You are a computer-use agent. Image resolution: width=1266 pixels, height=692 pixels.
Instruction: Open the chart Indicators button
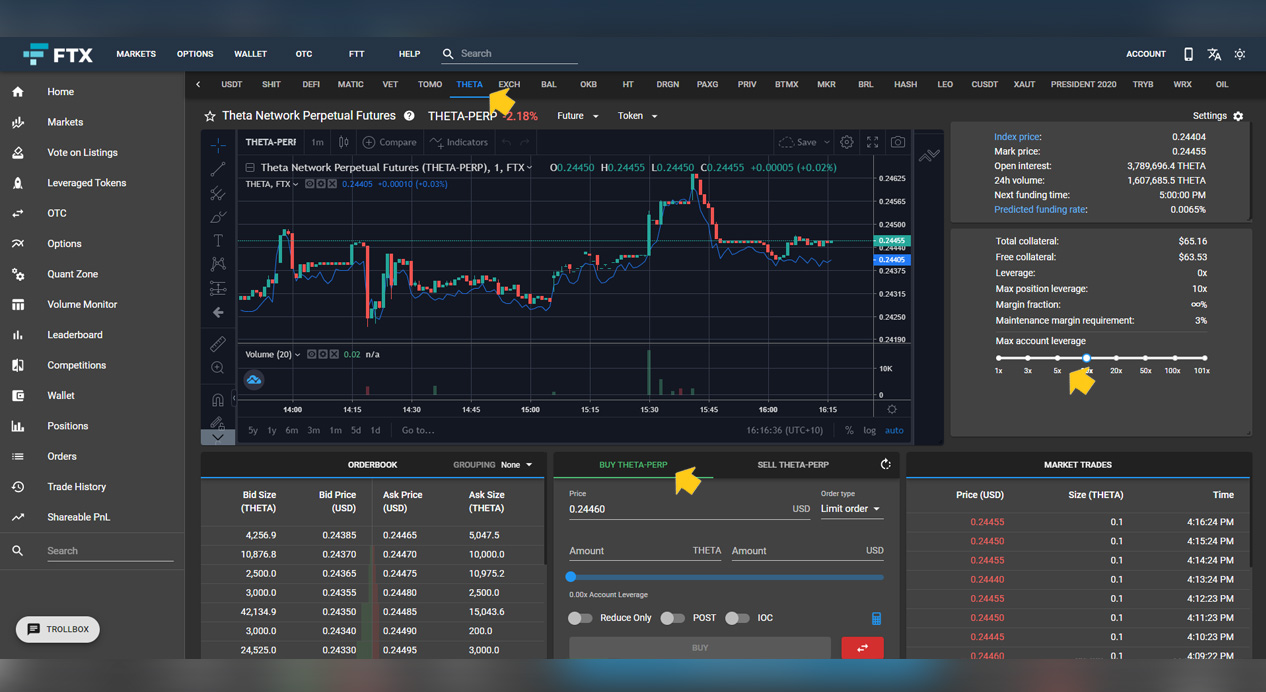[459, 142]
